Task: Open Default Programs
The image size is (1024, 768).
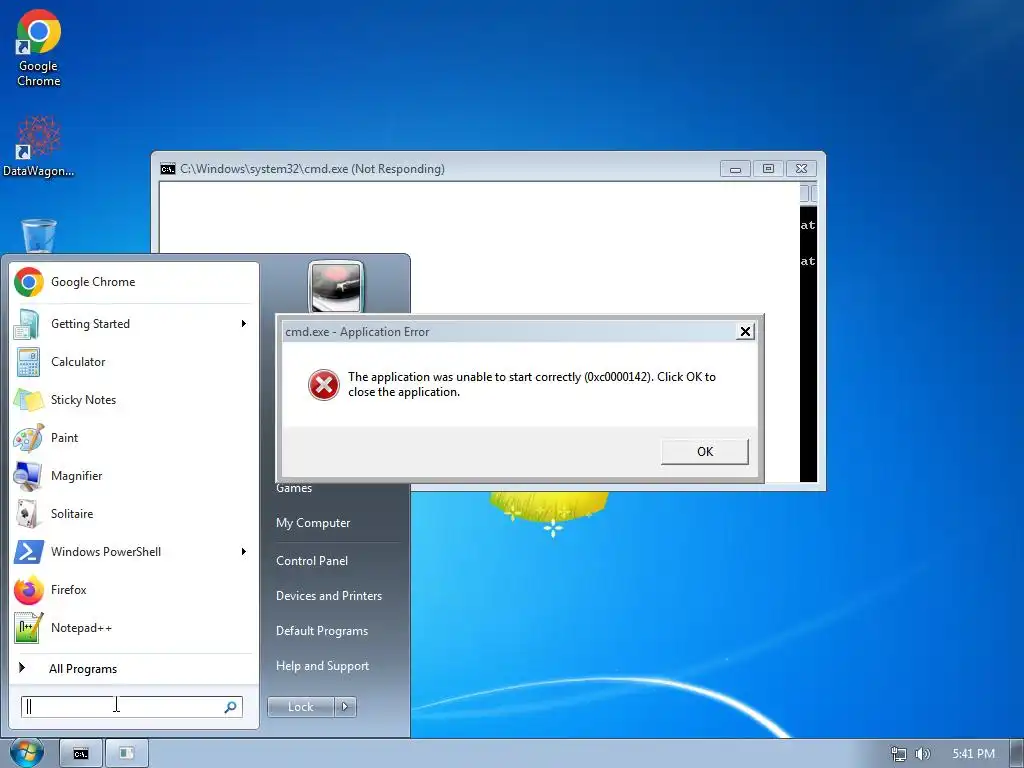Action: (322, 631)
